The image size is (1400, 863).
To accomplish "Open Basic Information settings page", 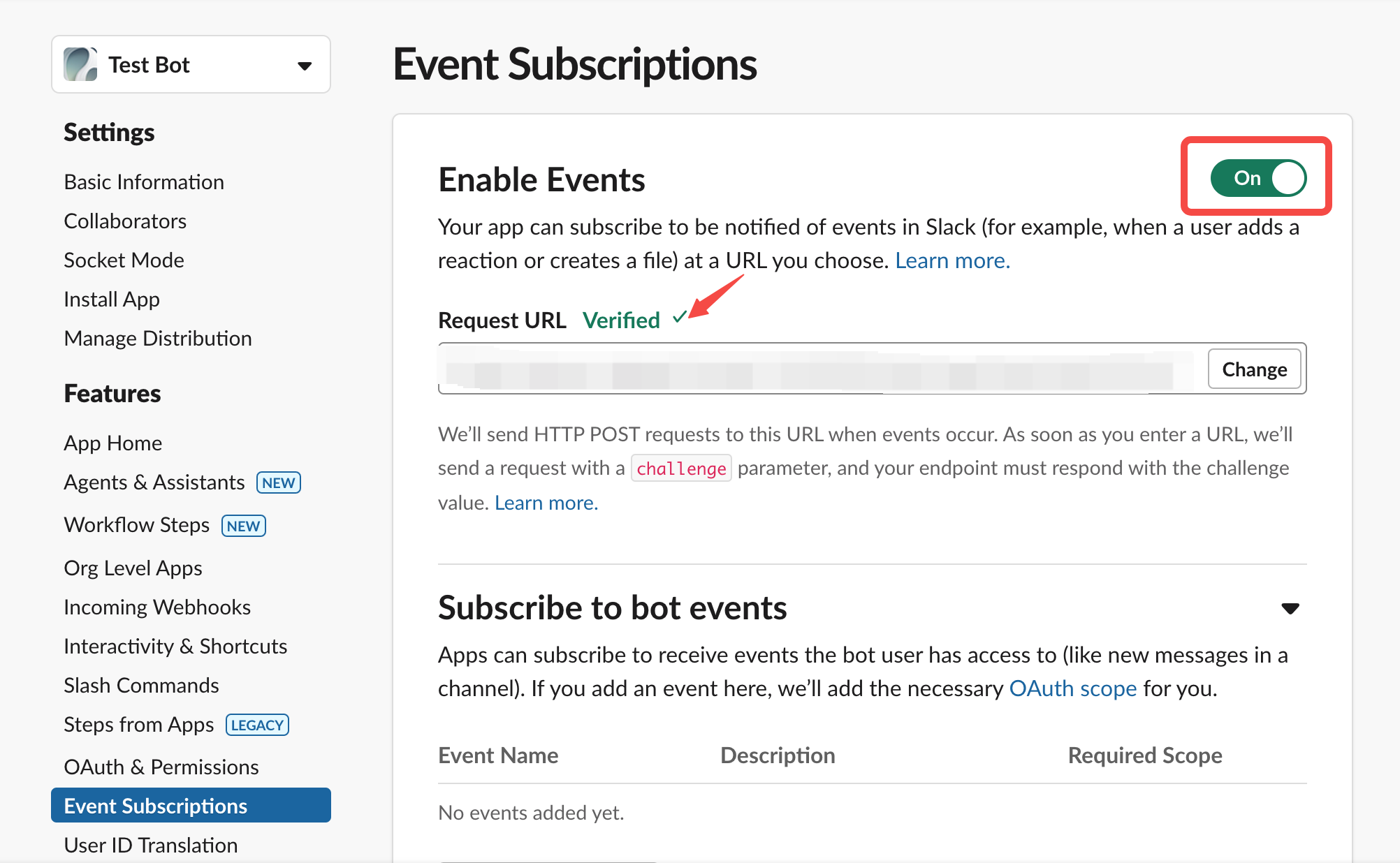I will 144,182.
